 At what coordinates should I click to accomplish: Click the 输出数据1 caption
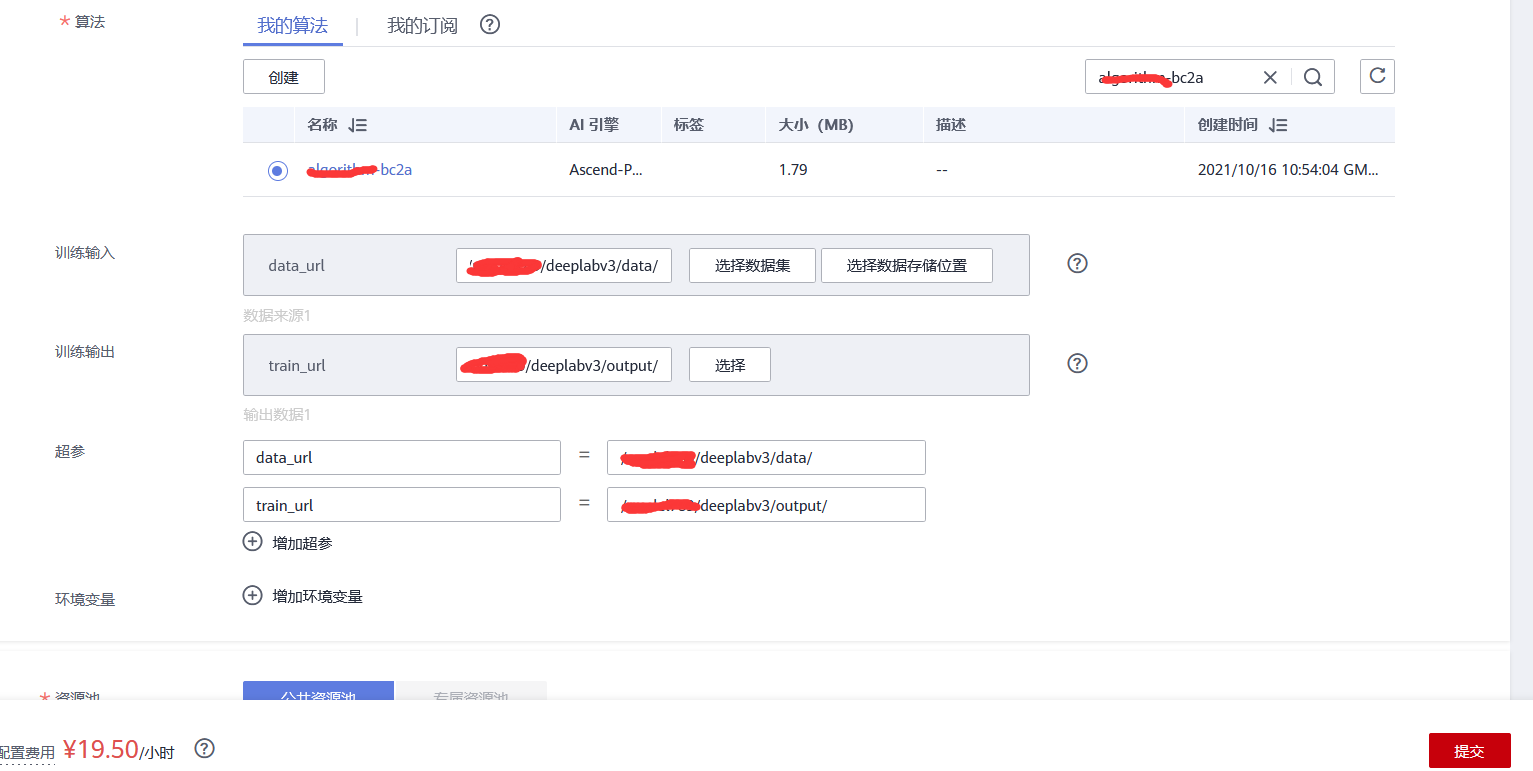(x=277, y=414)
